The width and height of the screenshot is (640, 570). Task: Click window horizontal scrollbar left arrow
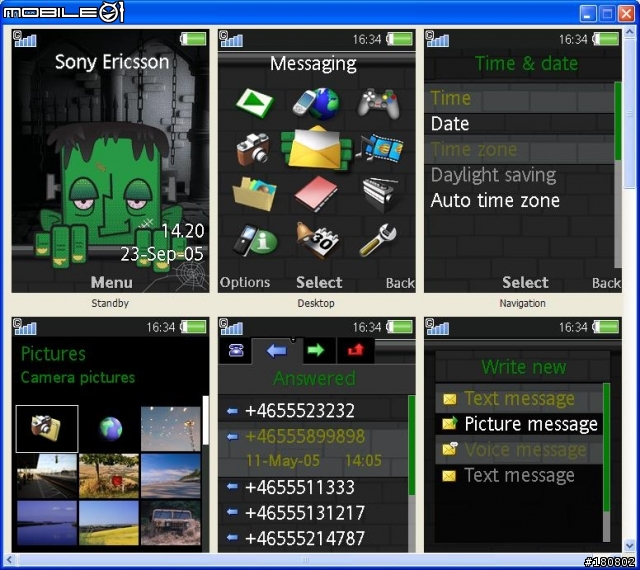coord(9,559)
